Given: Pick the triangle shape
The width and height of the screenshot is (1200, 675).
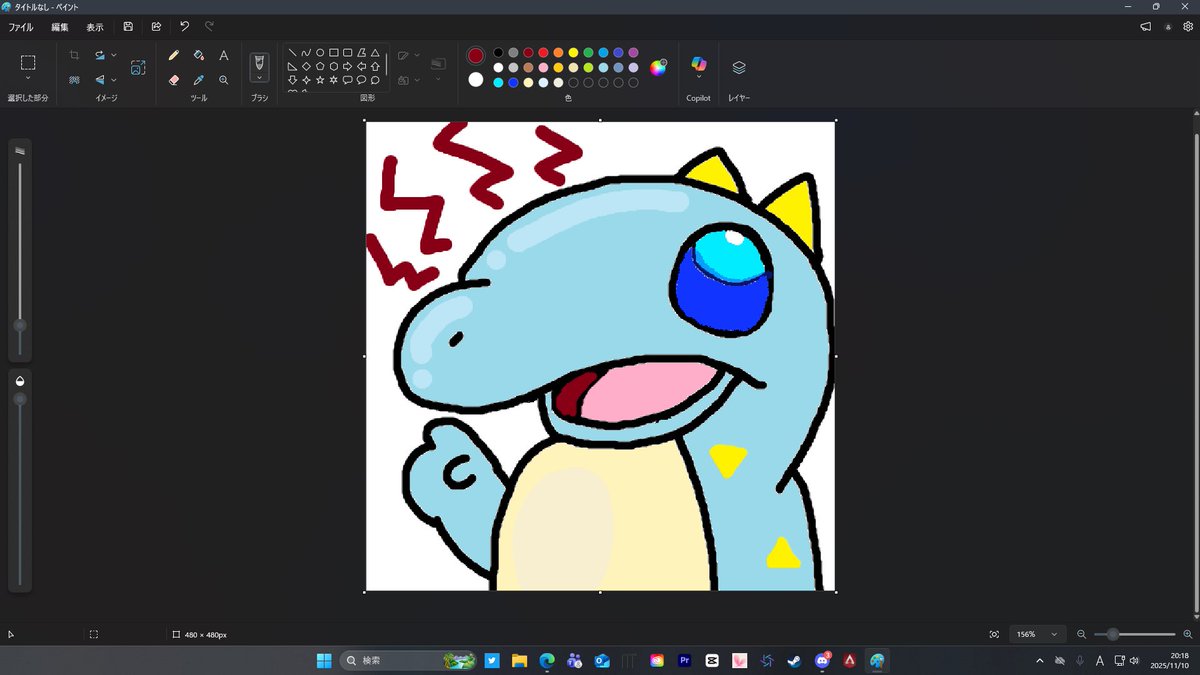Looking at the screenshot, I should tap(375, 53).
